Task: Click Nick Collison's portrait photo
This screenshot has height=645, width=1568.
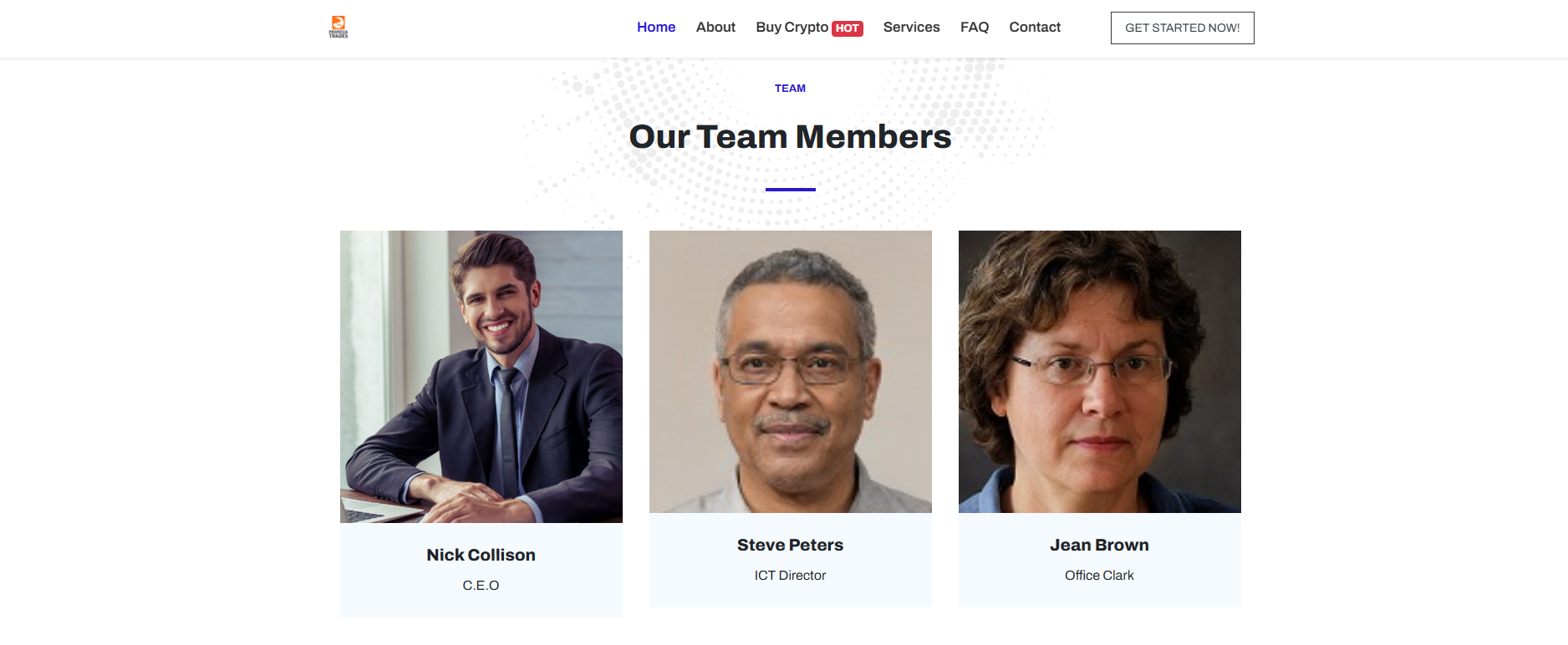Action: click(x=481, y=376)
